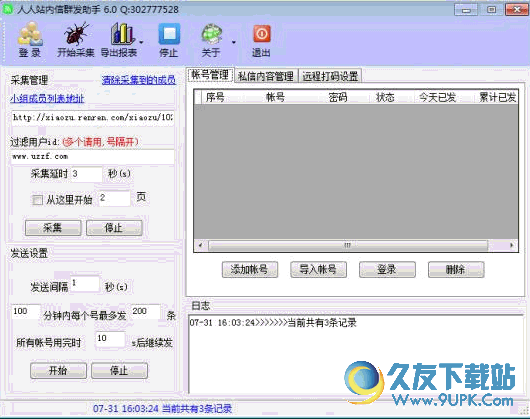Minimize the application window

pos(466,10)
